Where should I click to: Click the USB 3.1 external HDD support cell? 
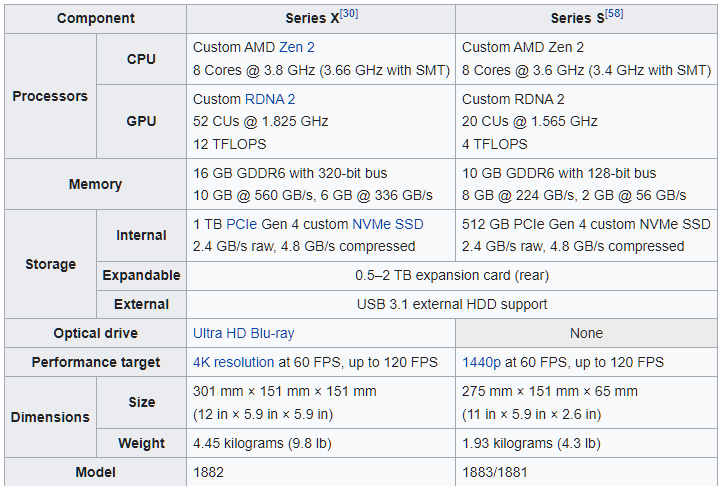[x=452, y=304]
